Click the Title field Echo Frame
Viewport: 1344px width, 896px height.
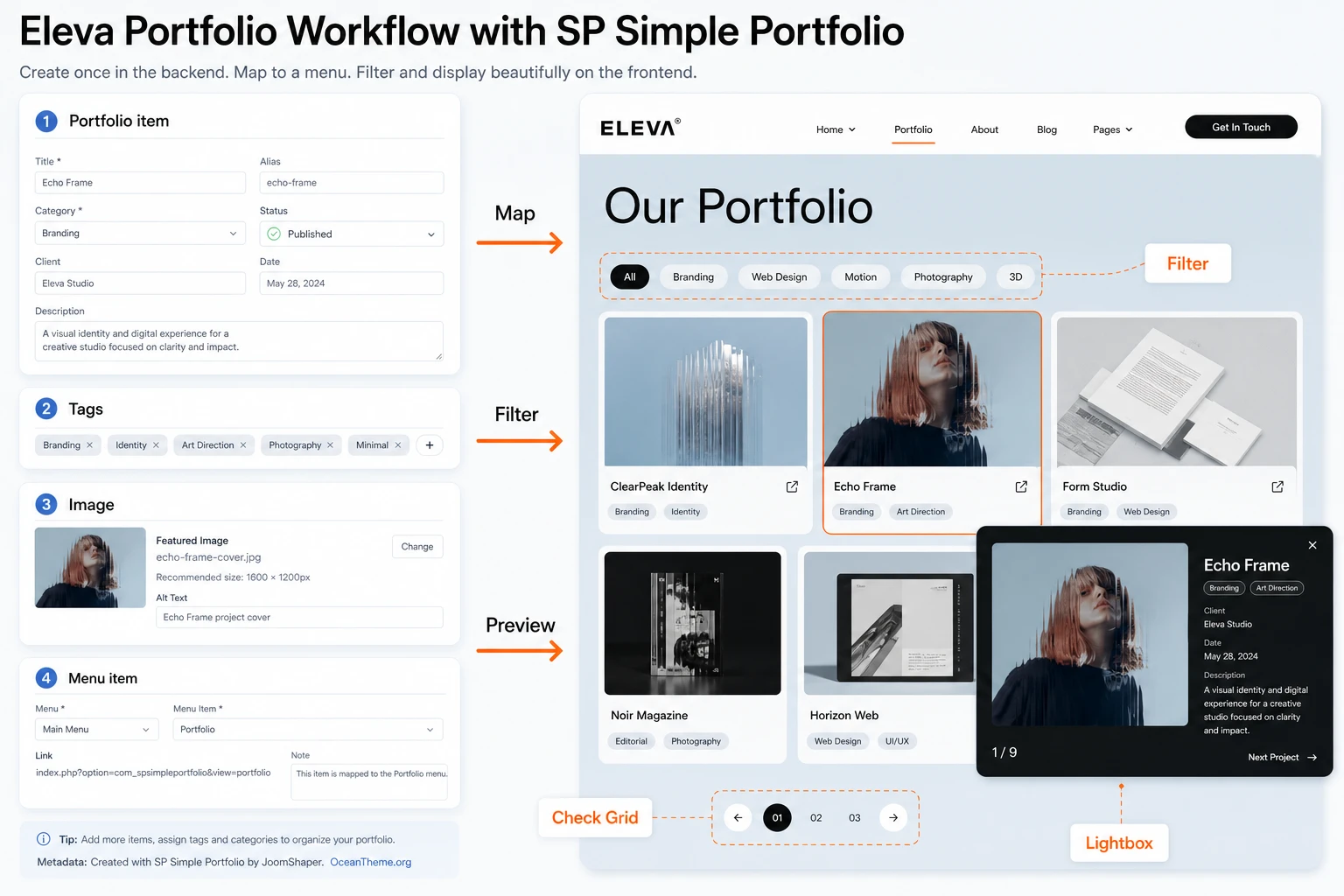click(140, 183)
